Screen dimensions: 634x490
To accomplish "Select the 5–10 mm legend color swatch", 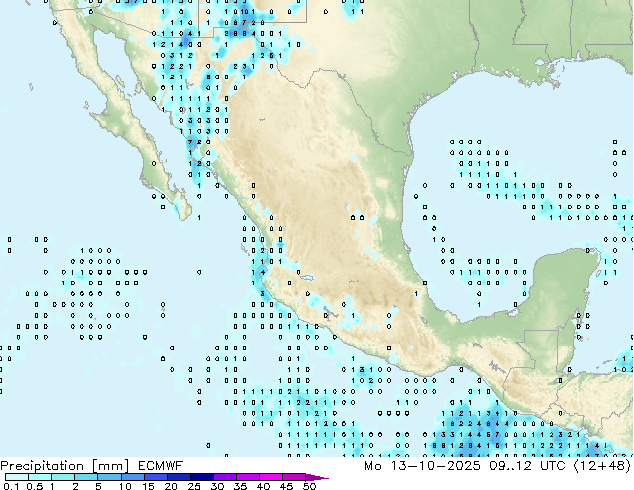I will [110, 477].
